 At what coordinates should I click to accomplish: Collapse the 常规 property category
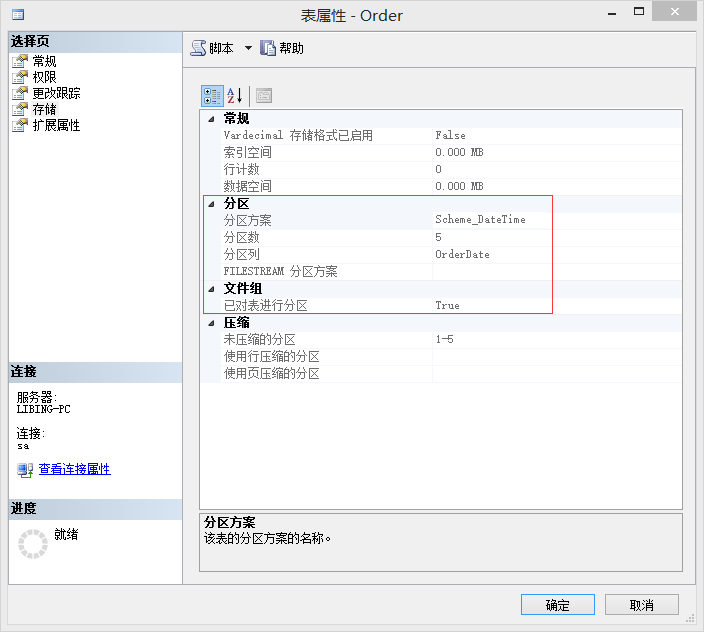tap(211, 119)
